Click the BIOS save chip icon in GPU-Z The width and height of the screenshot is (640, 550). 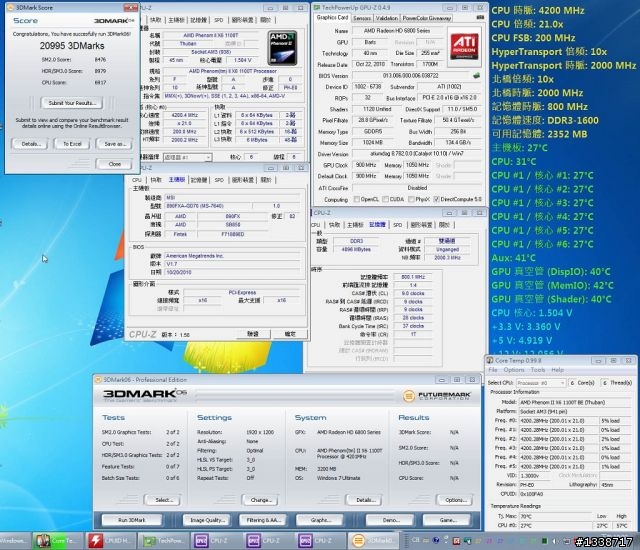click(x=476, y=75)
